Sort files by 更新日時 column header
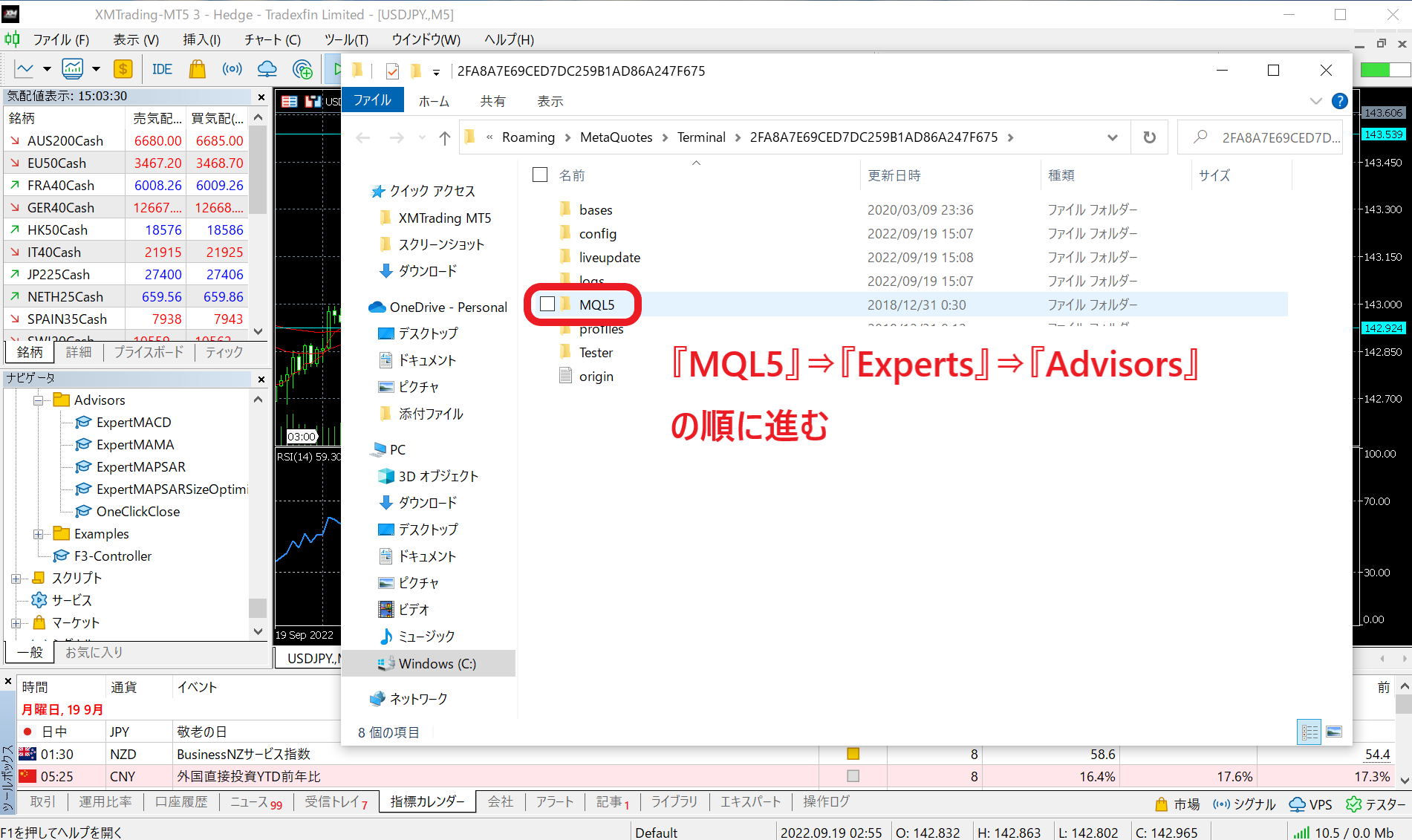 tap(894, 175)
